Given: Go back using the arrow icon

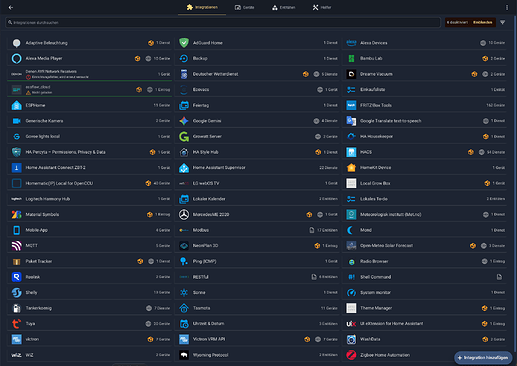Looking at the screenshot, I should pyautogui.click(x=11, y=7).
